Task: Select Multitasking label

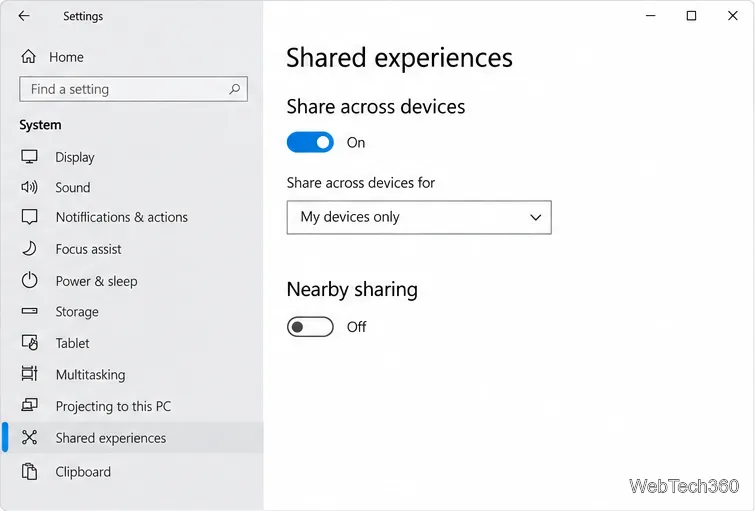Action: pyautogui.click(x=91, y=375)
